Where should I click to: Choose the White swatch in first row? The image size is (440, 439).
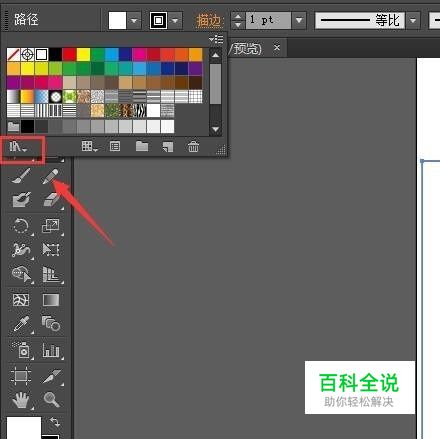click(41, 54)
